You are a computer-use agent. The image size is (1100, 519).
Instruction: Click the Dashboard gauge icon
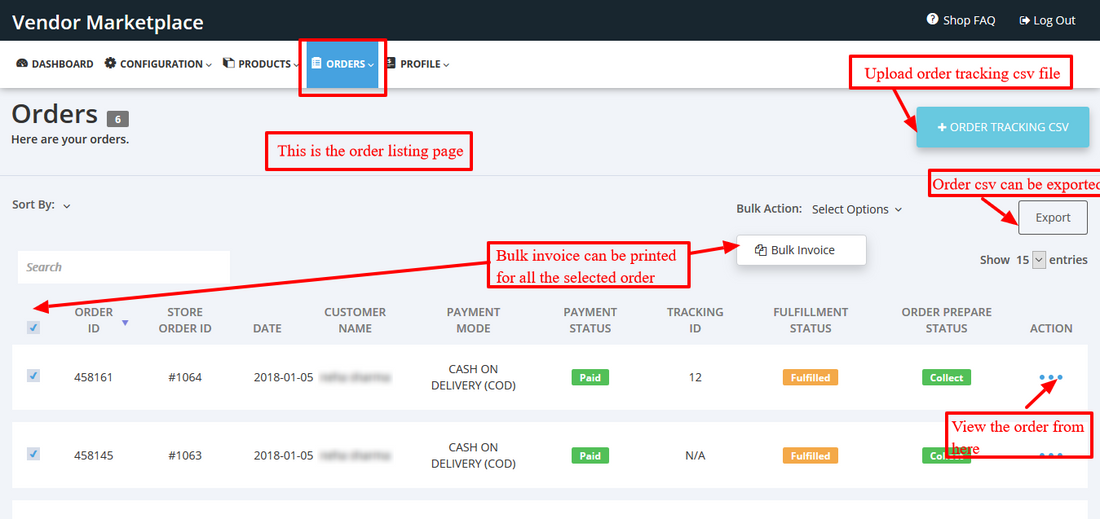22,64
